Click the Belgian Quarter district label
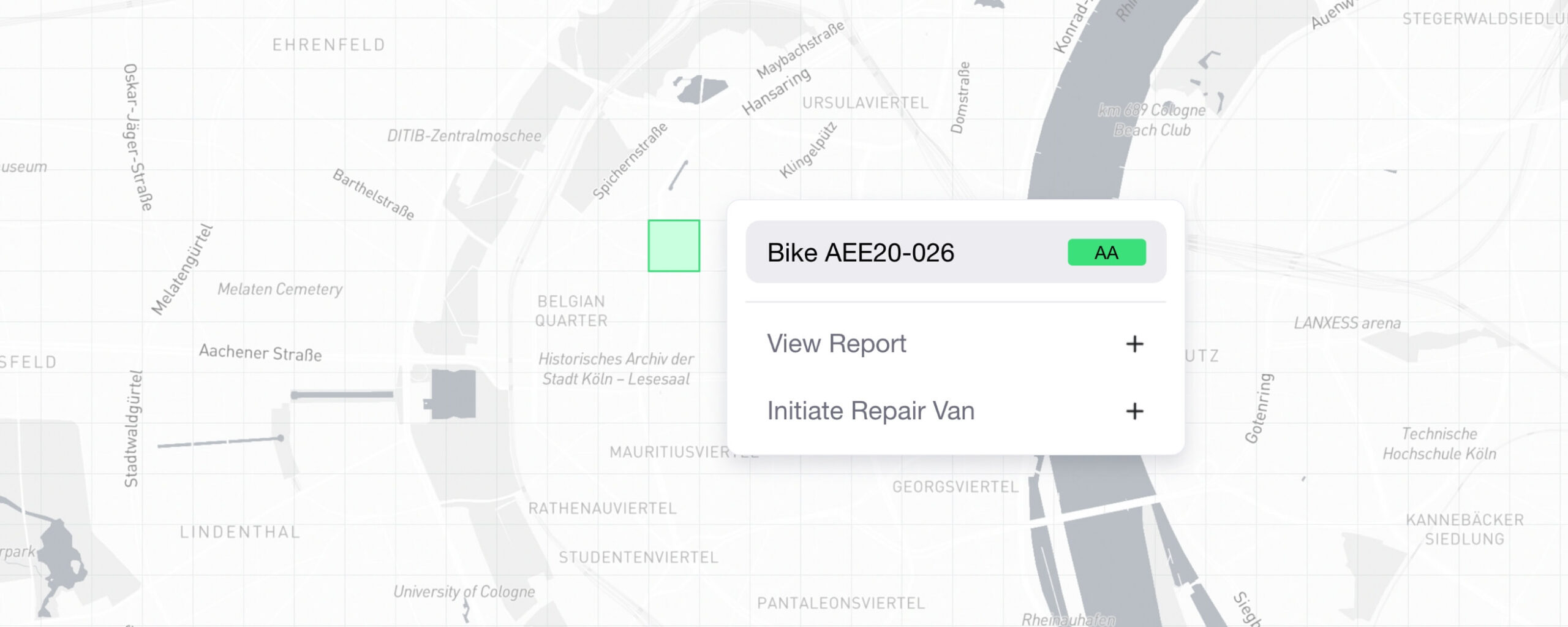The height and width of the screenshot is (627, 1568). click(x=571, y=311)
